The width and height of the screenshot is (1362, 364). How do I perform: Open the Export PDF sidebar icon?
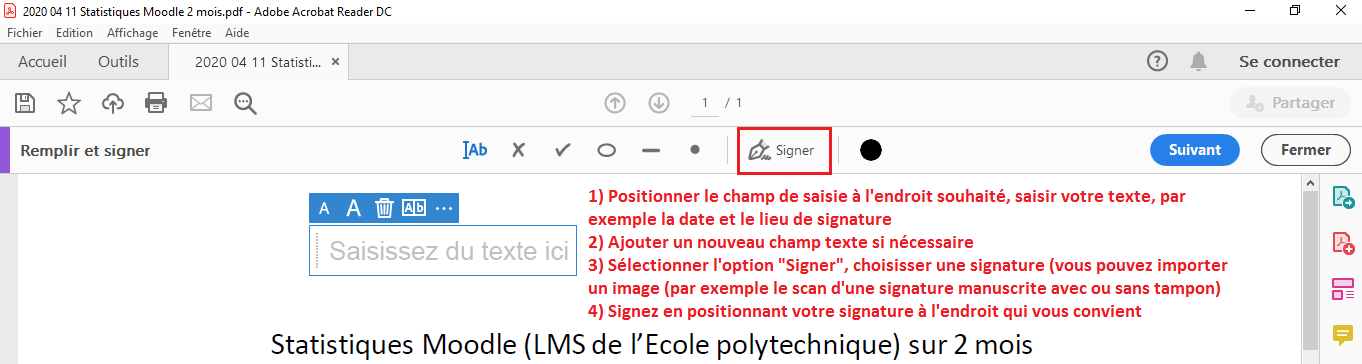coord(1342,198)
